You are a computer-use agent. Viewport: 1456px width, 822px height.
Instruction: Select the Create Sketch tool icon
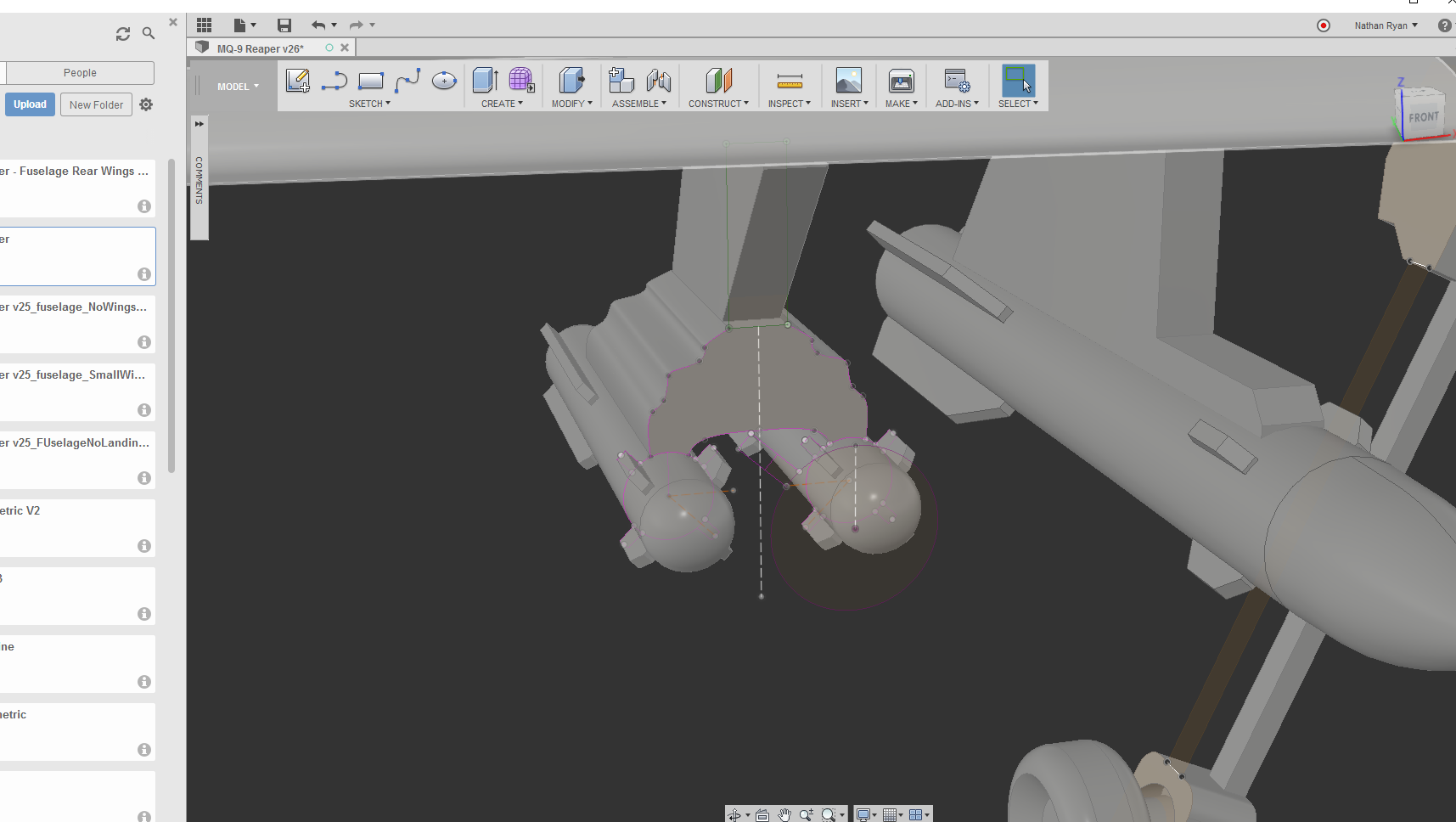pyautogui.click(x=298, y=81)
